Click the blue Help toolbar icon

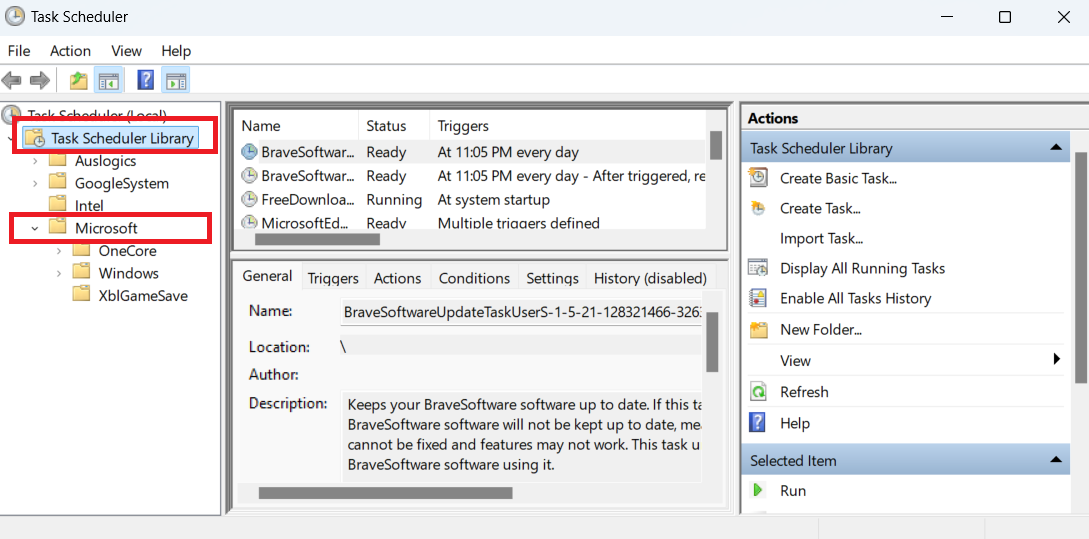click(145, 80)
